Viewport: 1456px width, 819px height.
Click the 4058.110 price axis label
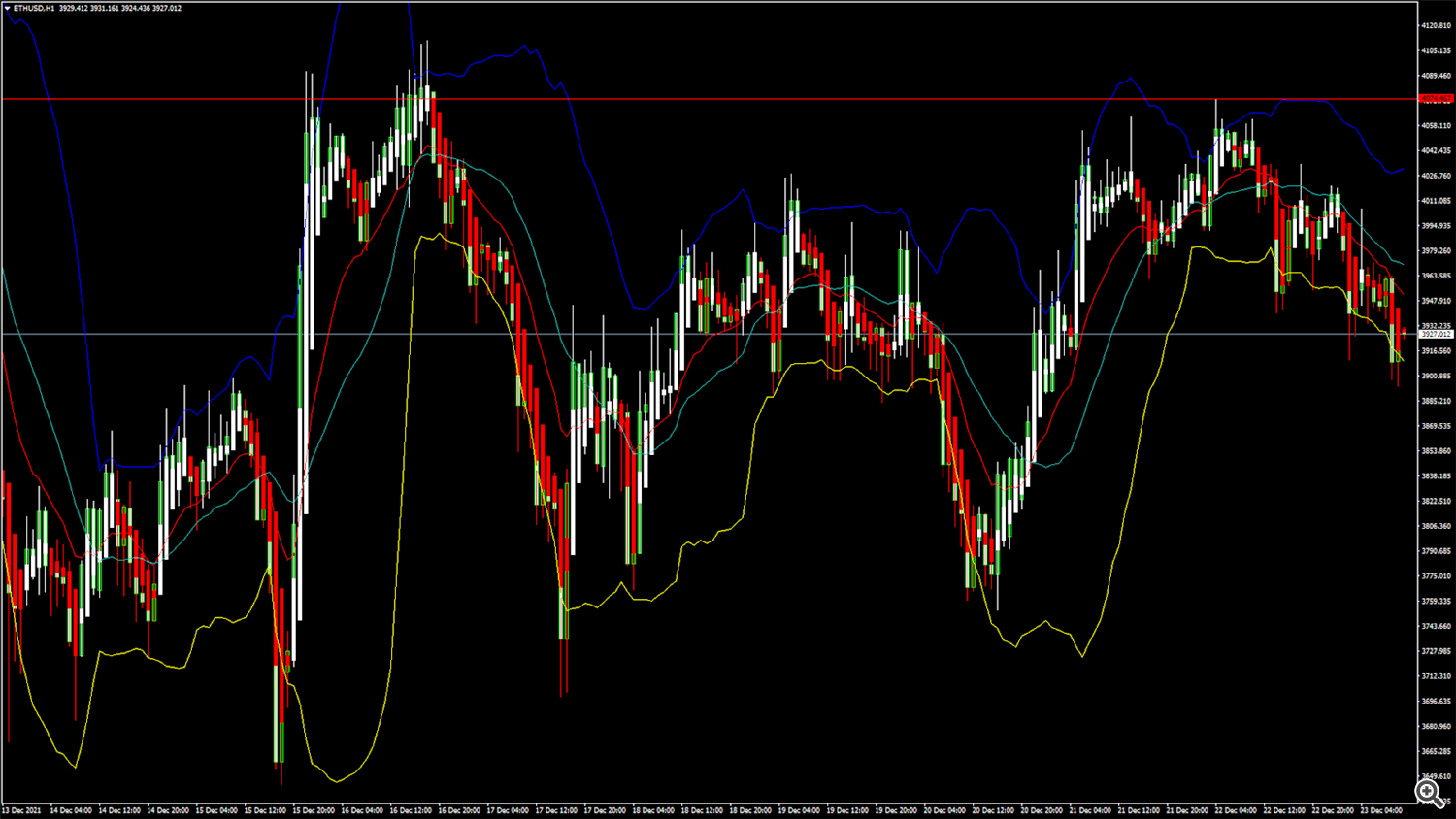(x=1436, y=125)
